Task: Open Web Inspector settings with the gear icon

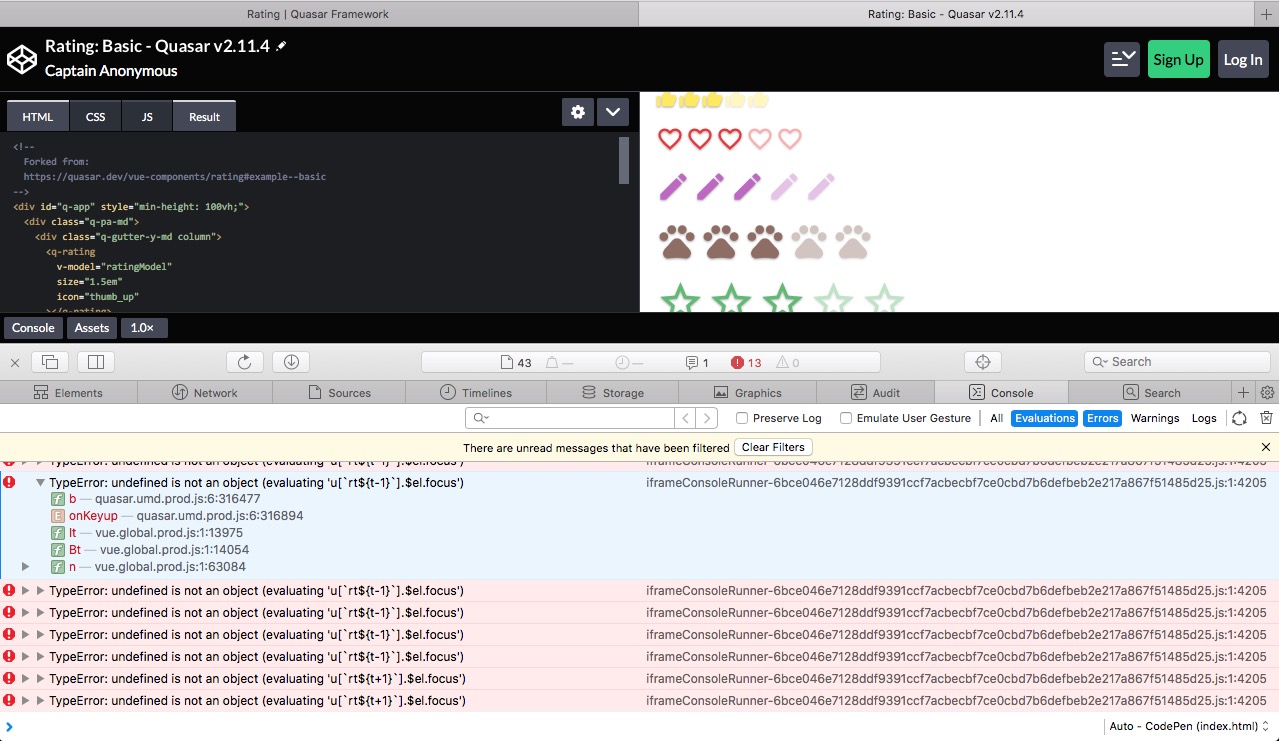Action: (1267, 392)
